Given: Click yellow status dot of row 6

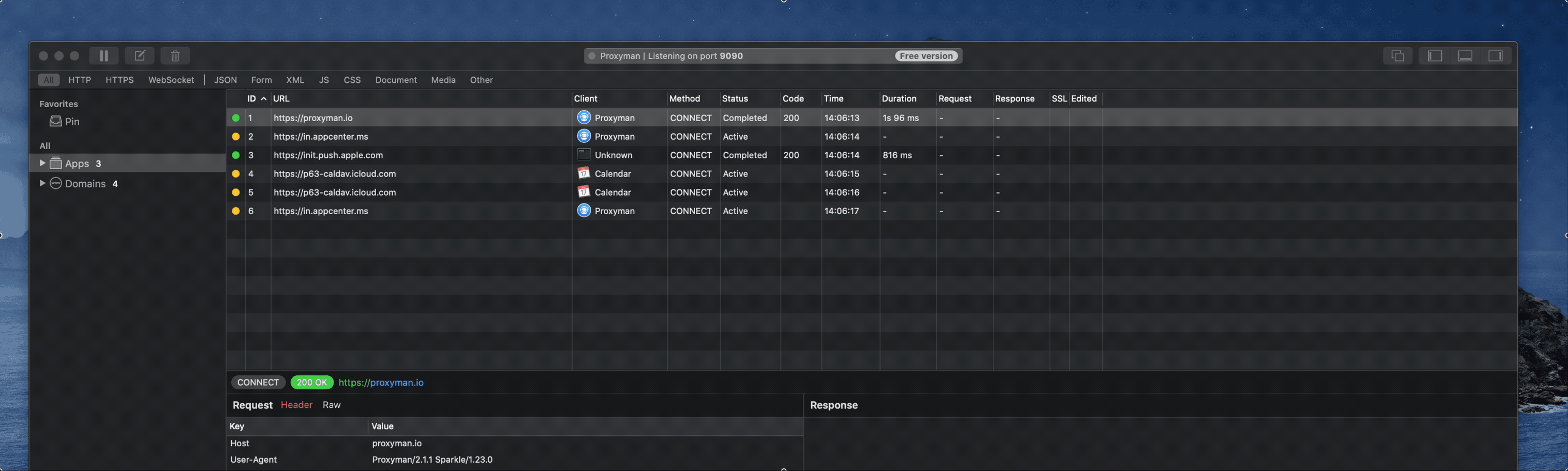Looking at the screenshot, I should (235, 211).
